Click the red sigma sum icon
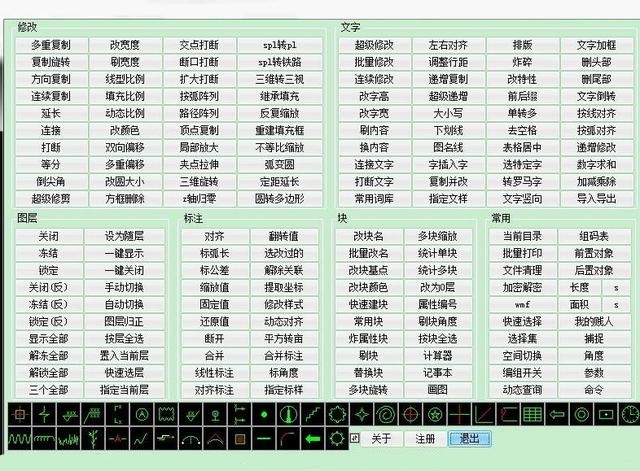640x471 pixels. pyautogui.click(x=509, y=415)
